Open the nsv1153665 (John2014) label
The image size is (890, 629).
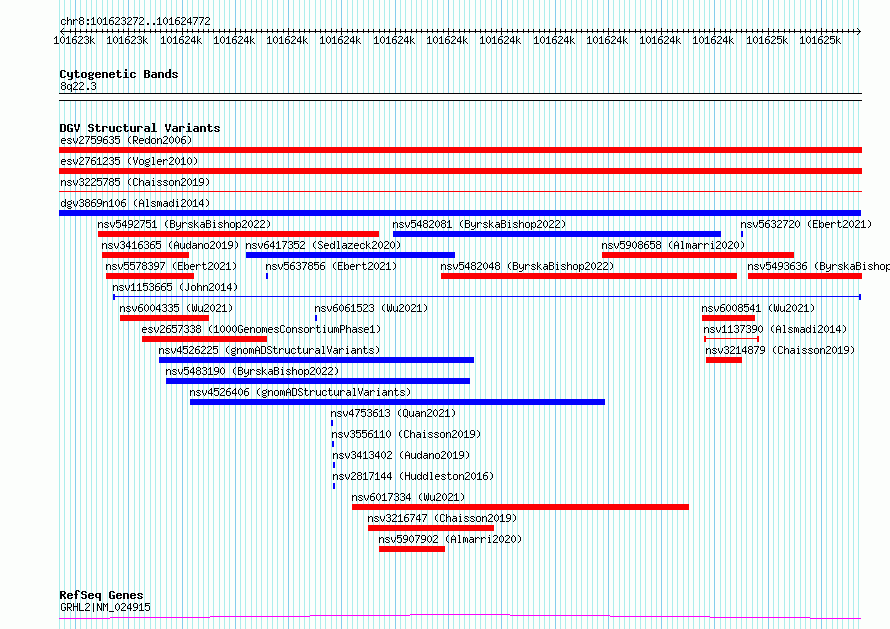[175, 287]
